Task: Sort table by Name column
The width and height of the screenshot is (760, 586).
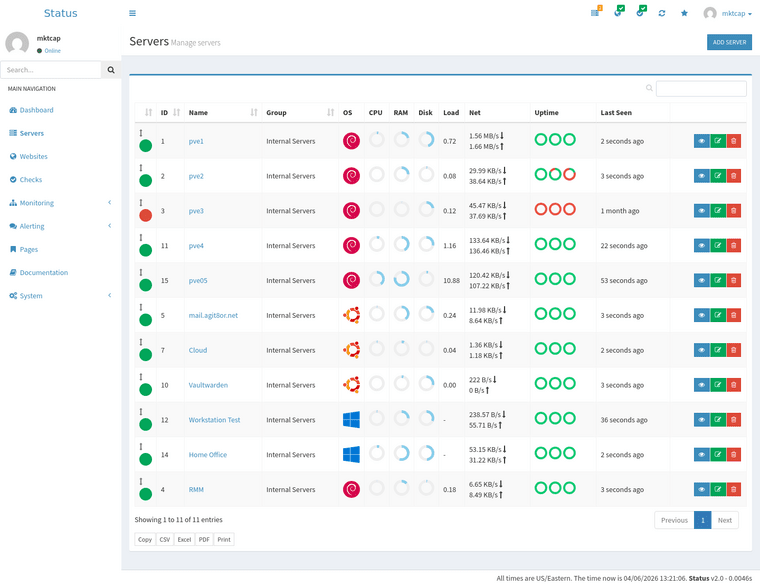Action: [223, 112]
